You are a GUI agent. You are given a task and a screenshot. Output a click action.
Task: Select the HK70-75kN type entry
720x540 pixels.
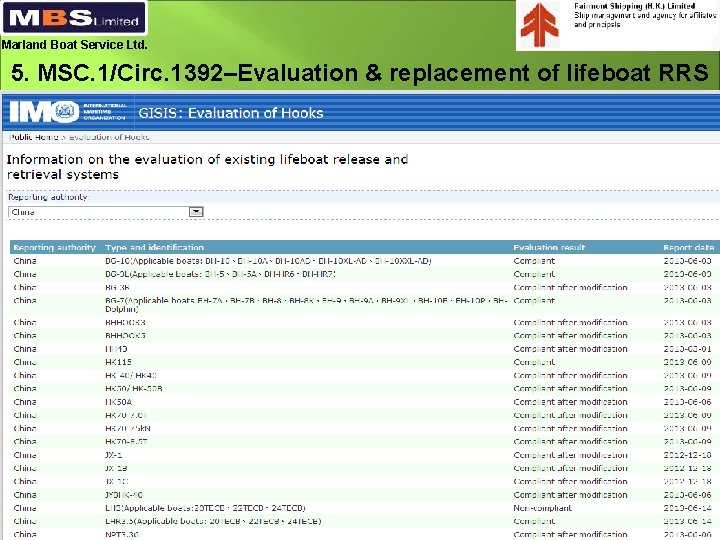(x=128, y=428)
